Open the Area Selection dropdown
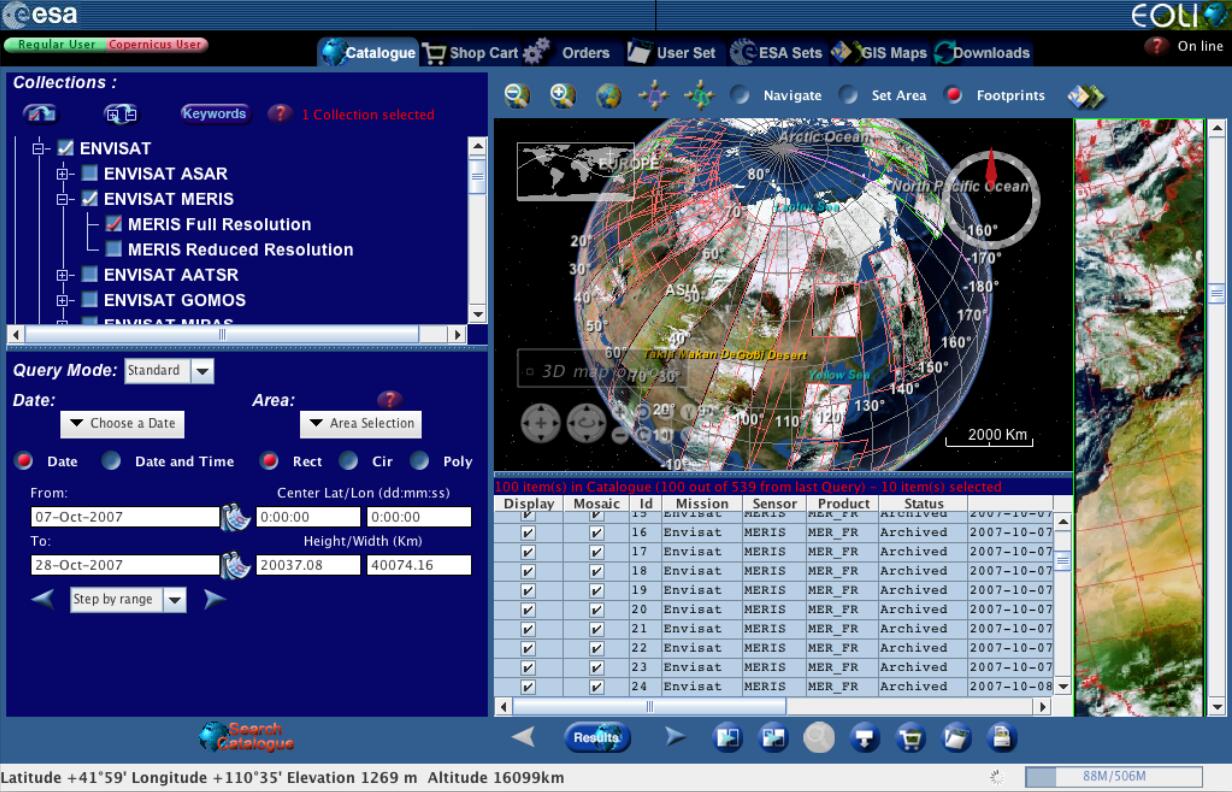Screen dimensions: 1232x792 [x=361, y=424]
